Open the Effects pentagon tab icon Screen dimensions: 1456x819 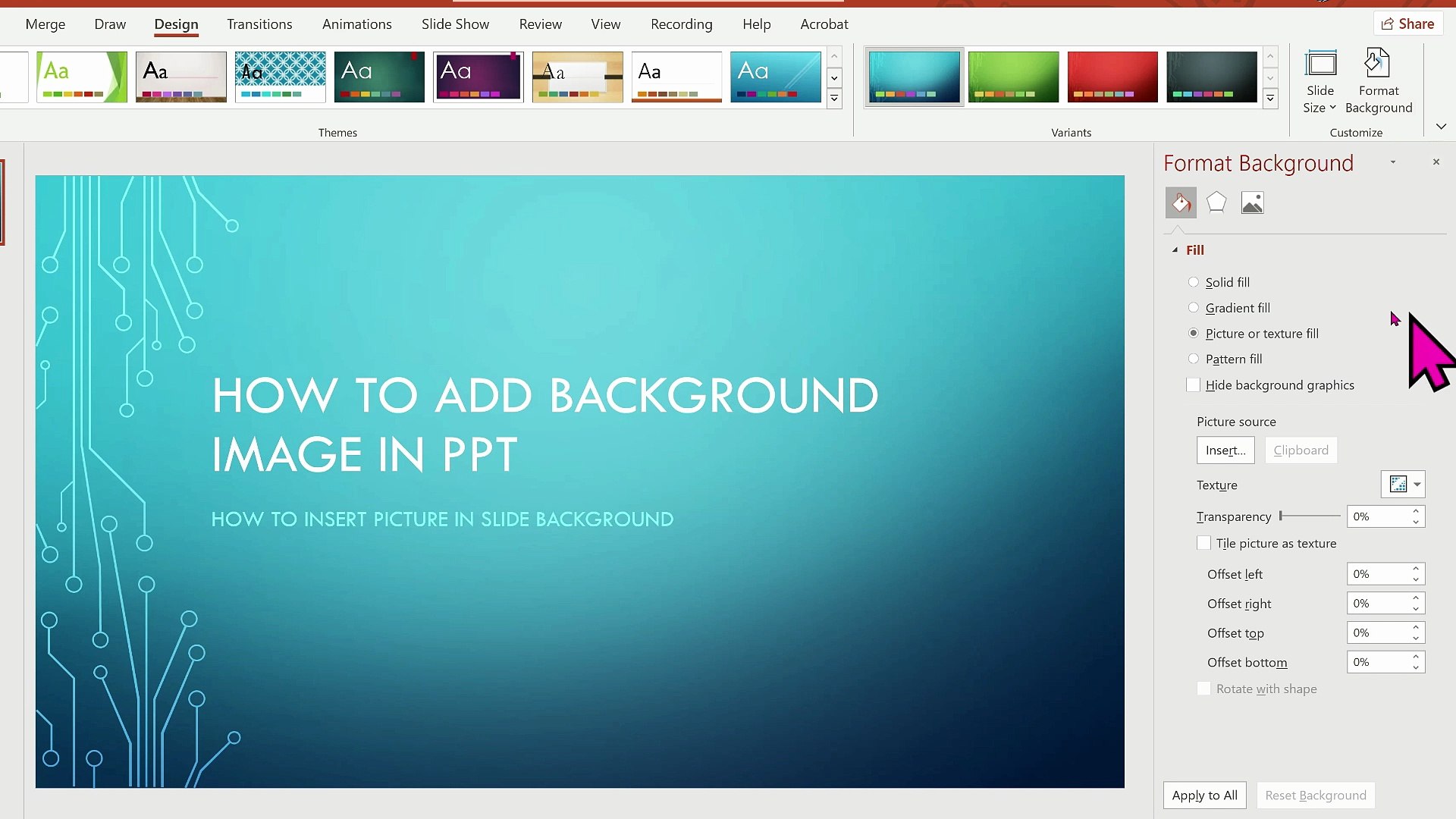[x=1216, y=202]
